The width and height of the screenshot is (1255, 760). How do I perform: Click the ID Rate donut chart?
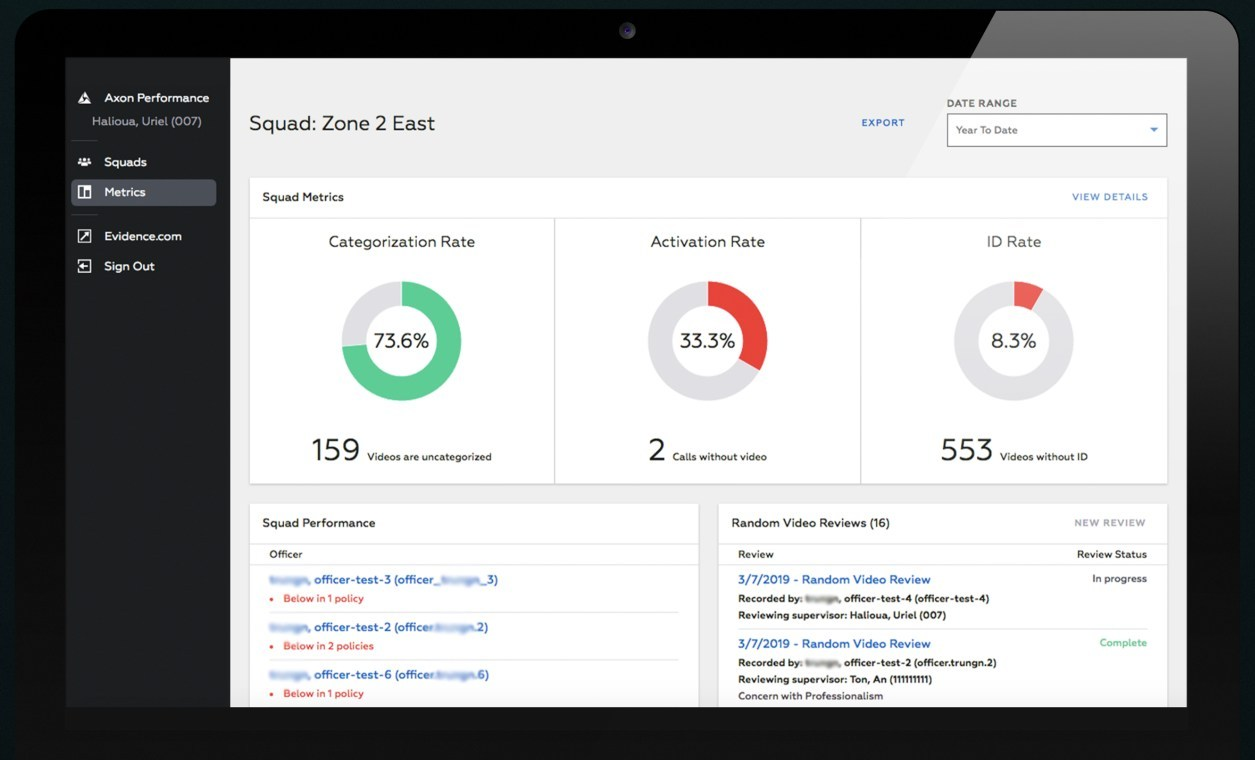1013,340
